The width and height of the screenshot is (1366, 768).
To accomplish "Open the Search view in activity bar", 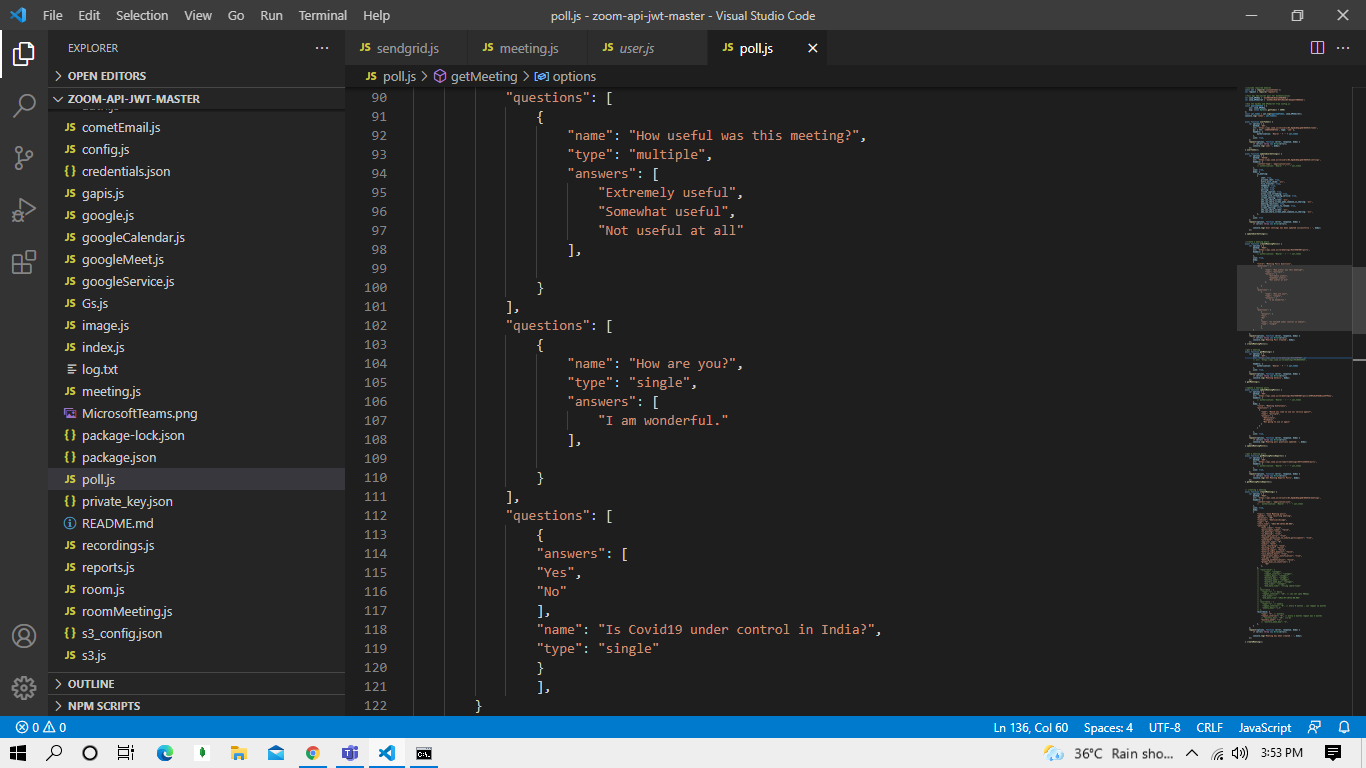I will click(24, 106).
